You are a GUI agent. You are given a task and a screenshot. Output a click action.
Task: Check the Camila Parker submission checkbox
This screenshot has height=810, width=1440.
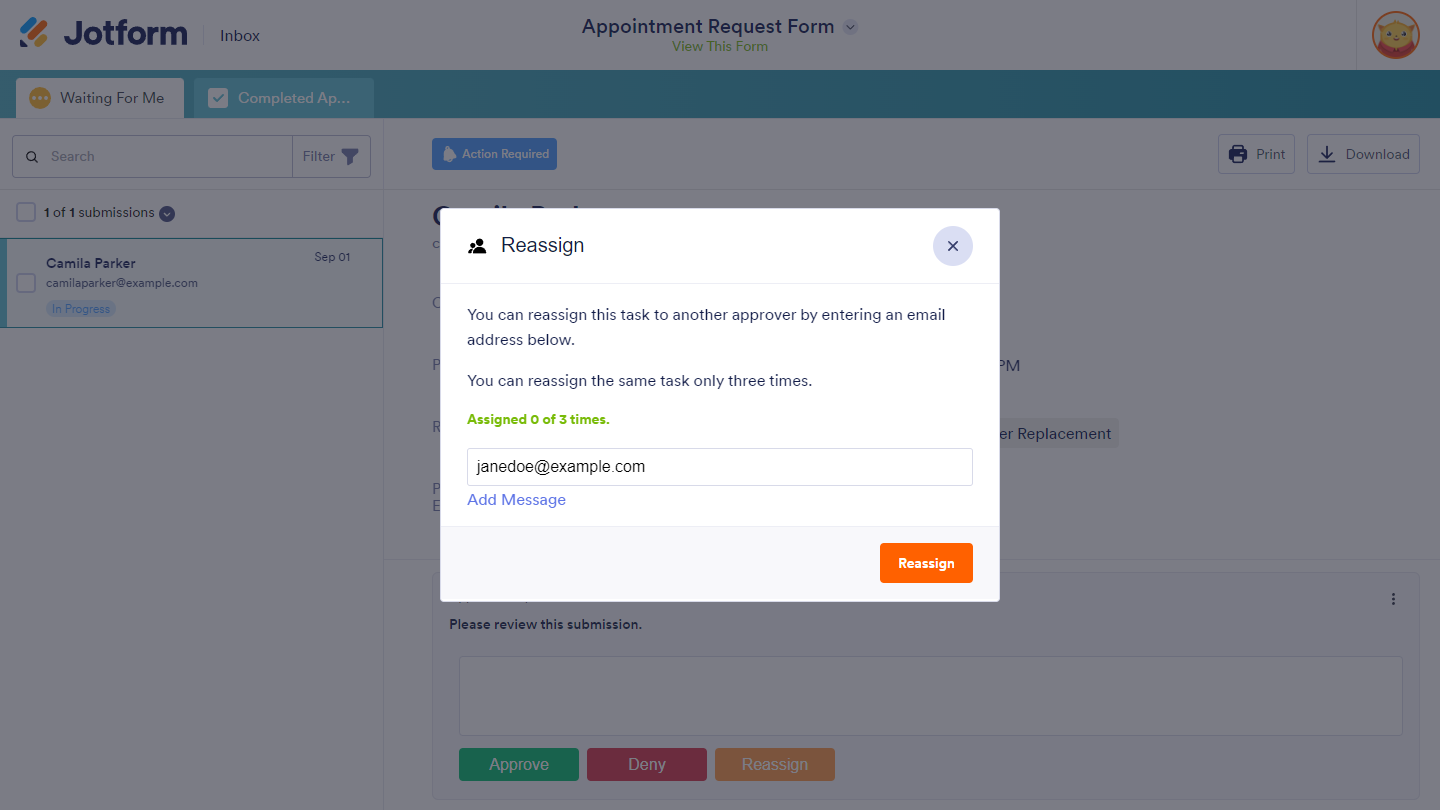[x=27, y=283]
